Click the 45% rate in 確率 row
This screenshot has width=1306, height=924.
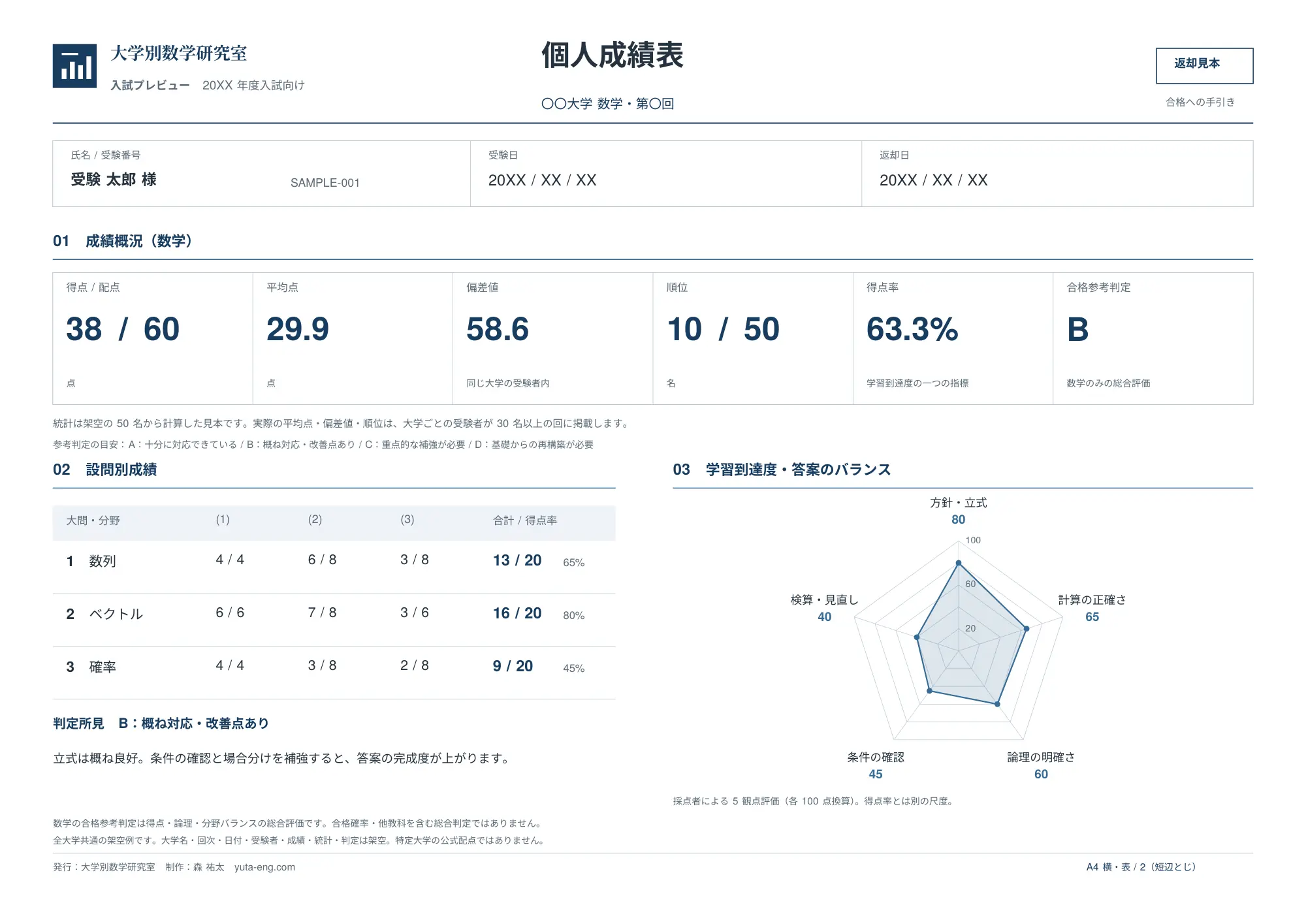point(574,668)
